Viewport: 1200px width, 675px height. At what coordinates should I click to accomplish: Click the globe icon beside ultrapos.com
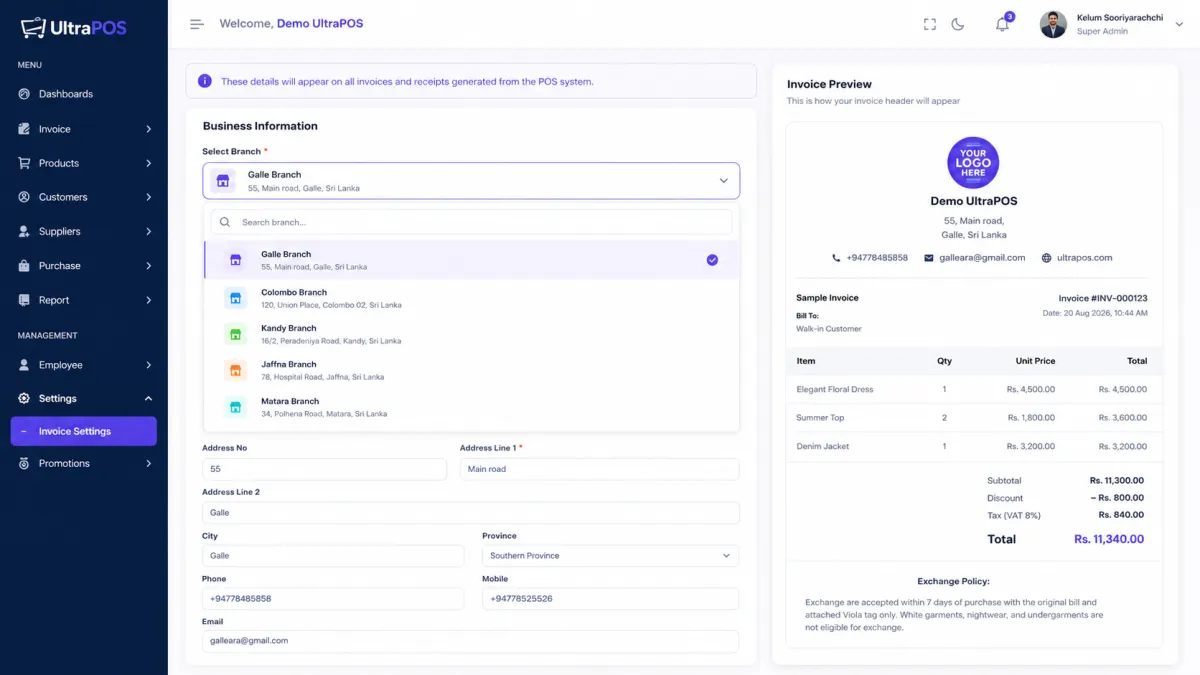pyautogui.click(x=1047, y=258)
